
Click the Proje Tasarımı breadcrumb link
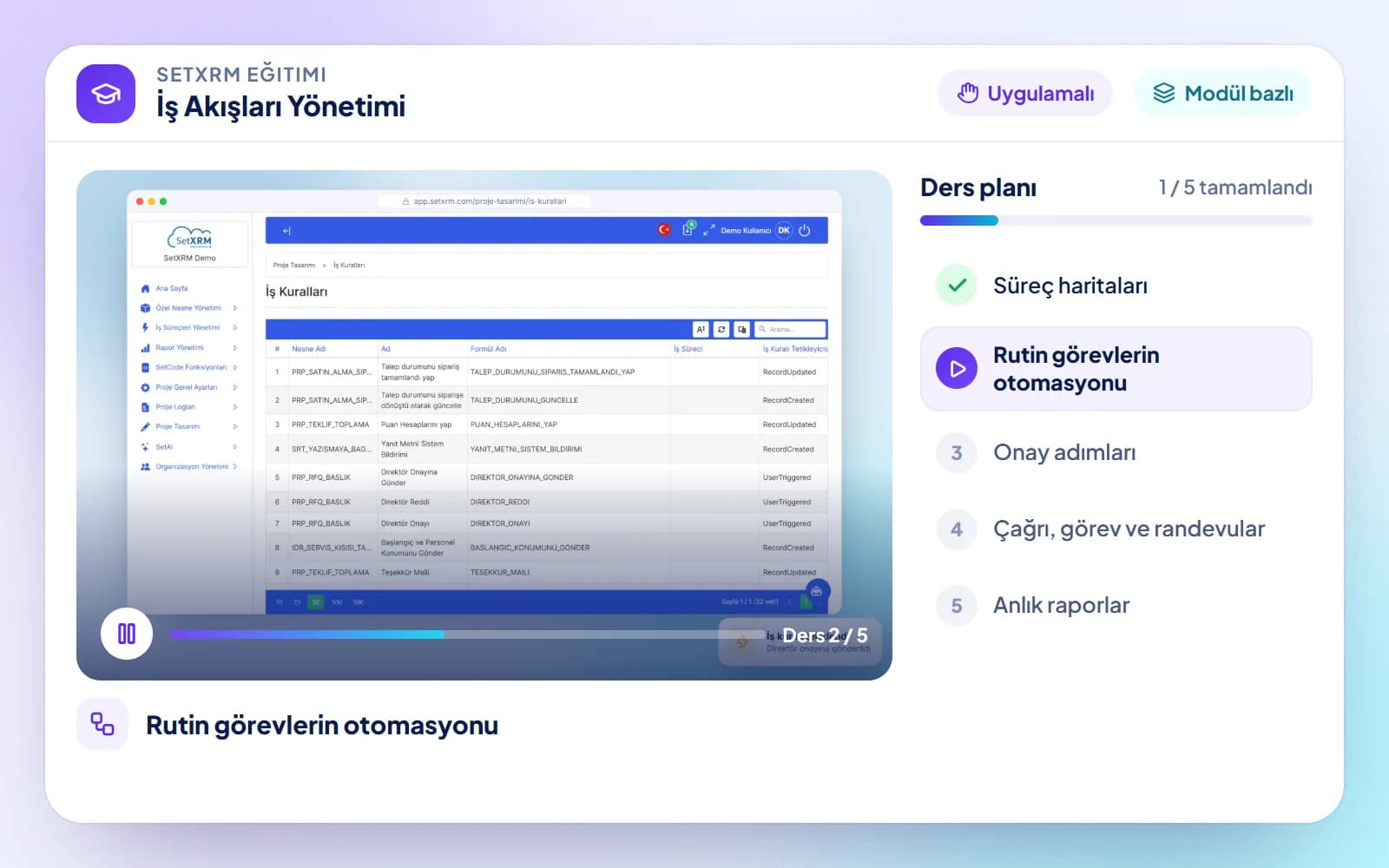(294, 266)
